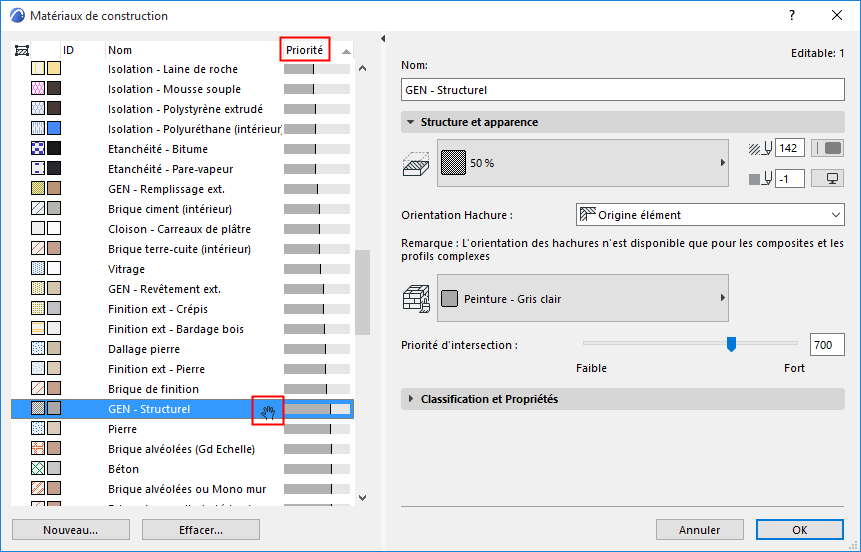Click the fill icon of Brique de finition
This screenshot has width=861, height=552.
tap(38, 388)
